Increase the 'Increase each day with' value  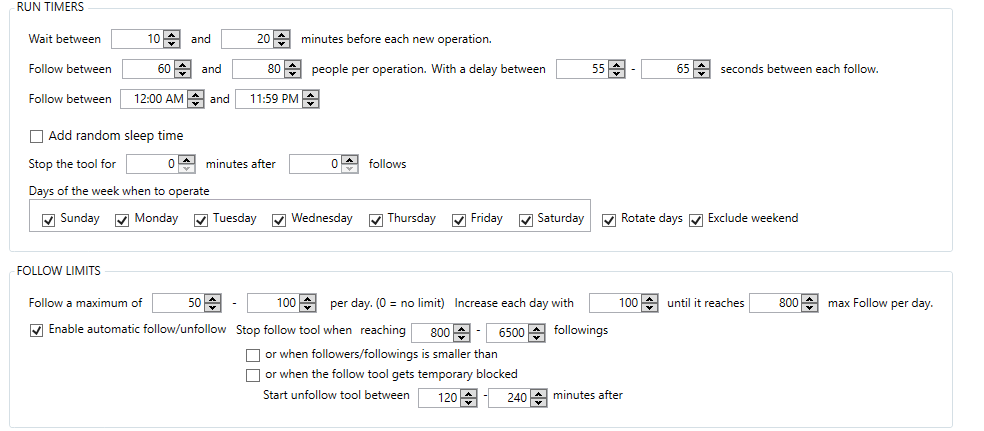click(651, 299)
